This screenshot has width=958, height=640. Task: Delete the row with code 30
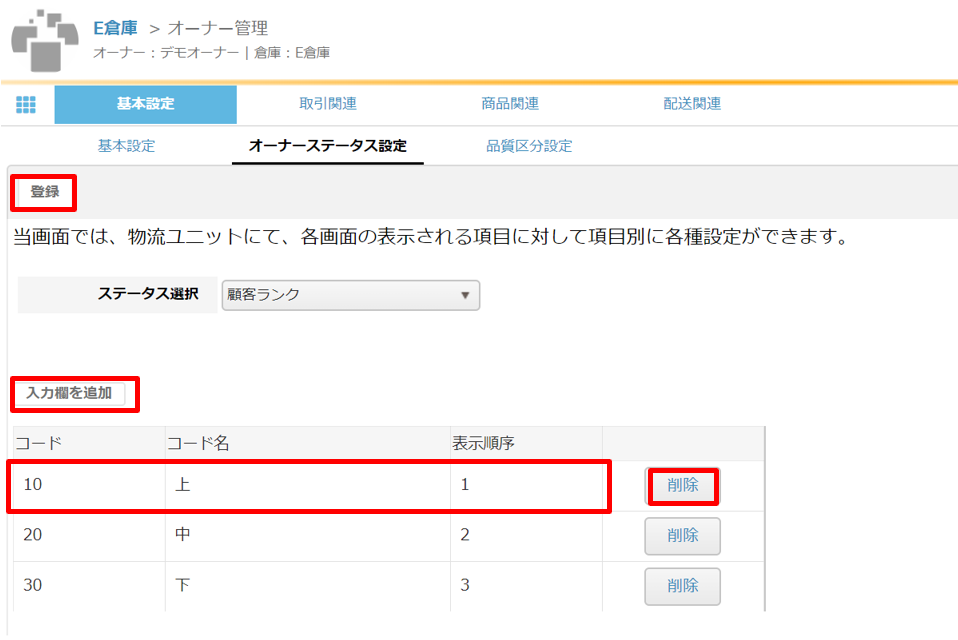[682, 586]
